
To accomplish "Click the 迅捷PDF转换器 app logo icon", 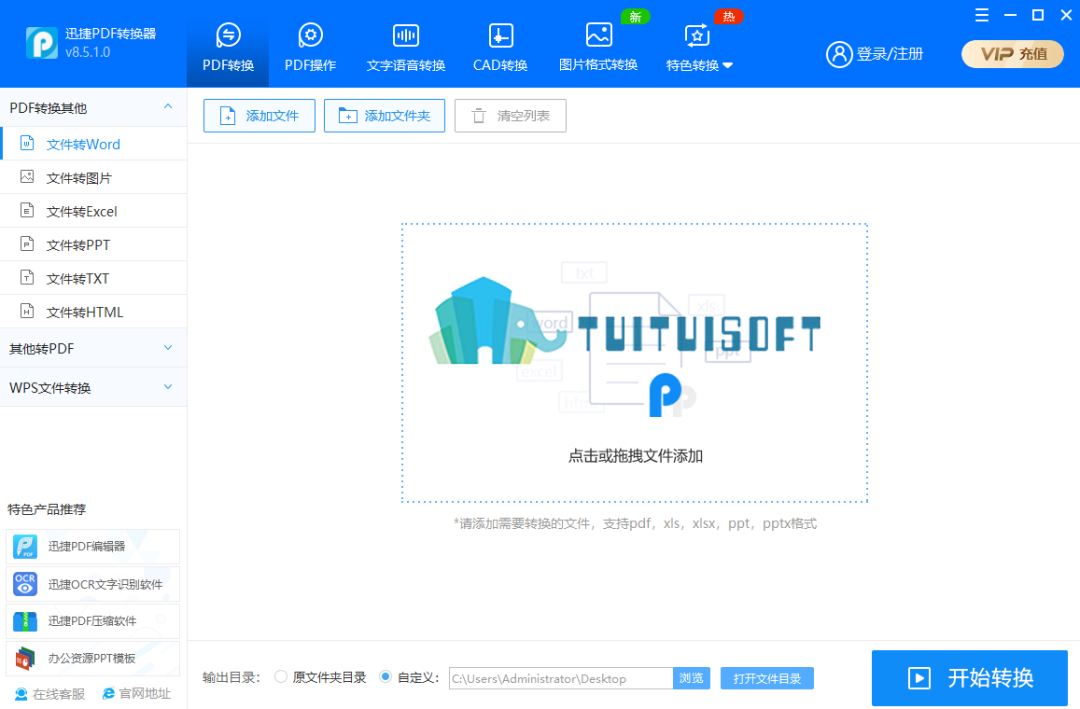I will point(42,43).
